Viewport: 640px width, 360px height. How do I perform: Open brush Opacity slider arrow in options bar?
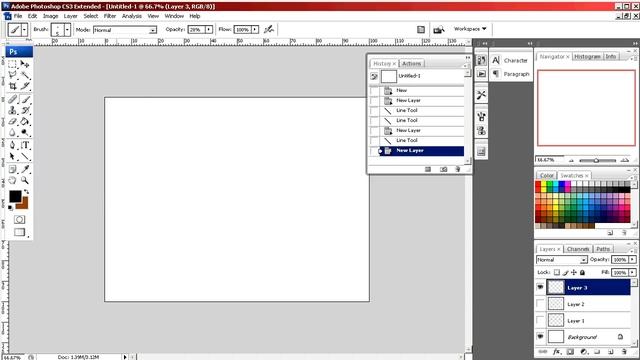[x=209, y=29]
